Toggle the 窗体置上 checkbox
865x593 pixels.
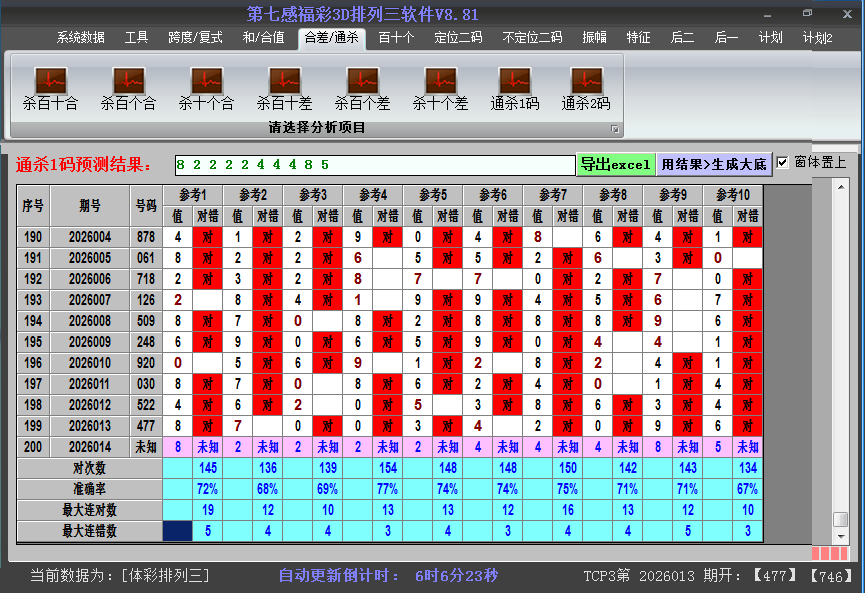[783, 163]
